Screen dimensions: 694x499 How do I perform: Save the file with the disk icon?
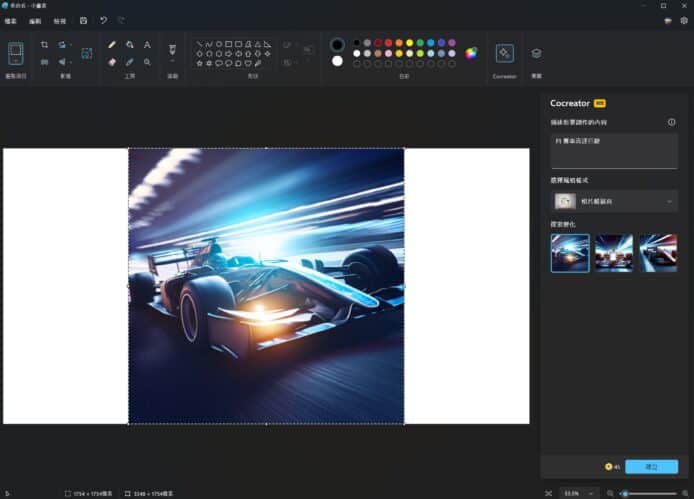[83, 20]
